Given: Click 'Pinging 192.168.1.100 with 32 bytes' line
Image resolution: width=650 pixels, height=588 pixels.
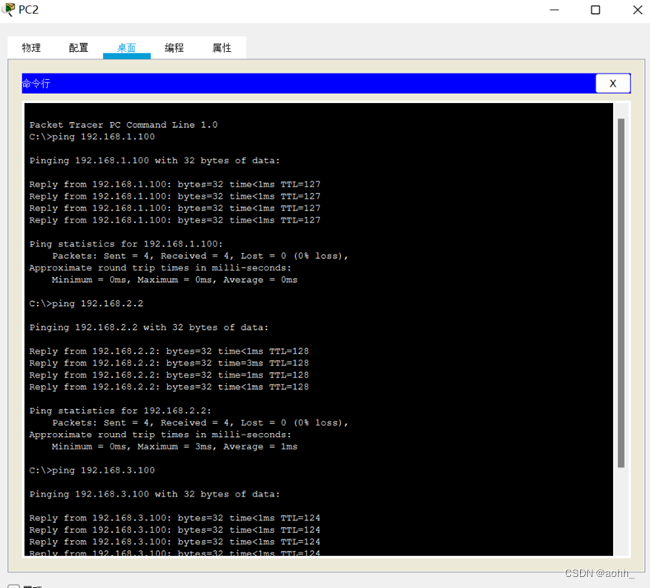Looking at the screenshot, I should click(x=155, y=160).
